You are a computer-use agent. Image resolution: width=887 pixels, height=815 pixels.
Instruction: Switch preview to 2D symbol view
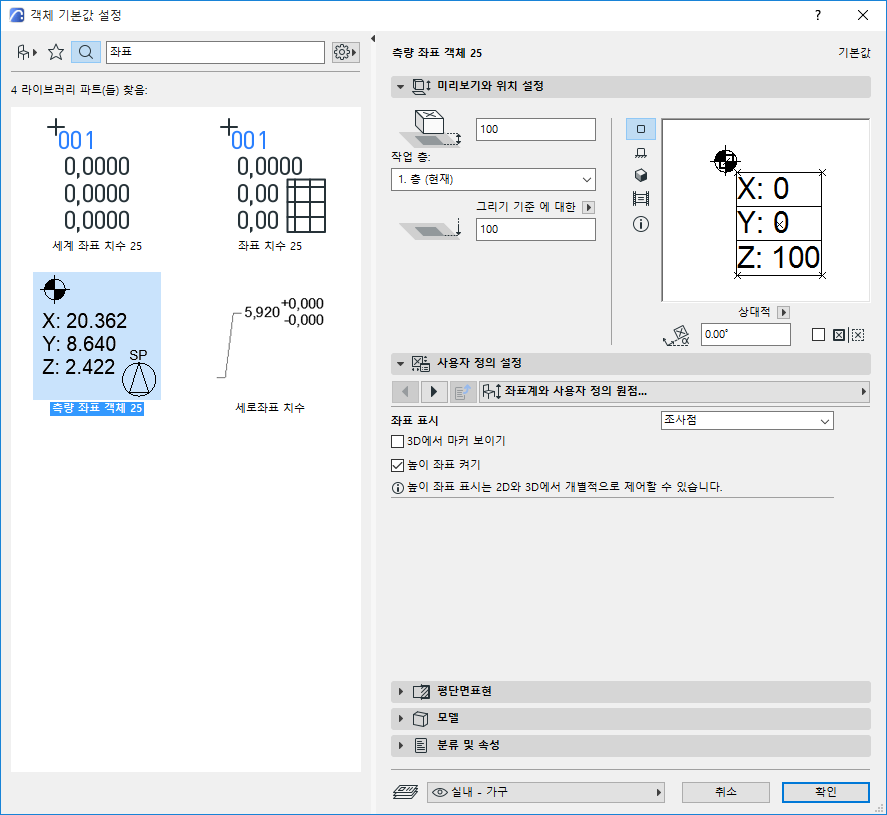coord(640,129)
